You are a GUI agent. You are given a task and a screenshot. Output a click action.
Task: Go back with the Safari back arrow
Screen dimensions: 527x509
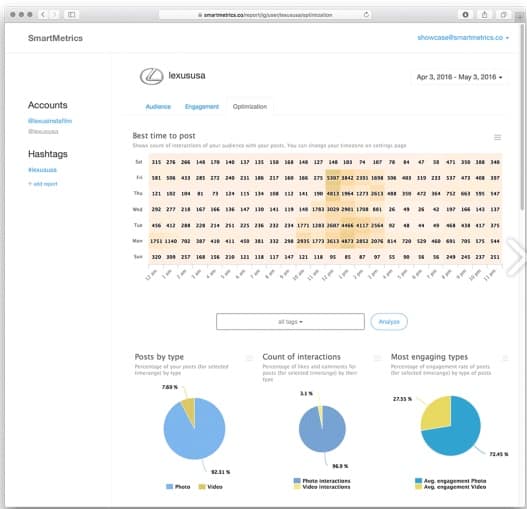coord(43,14)
